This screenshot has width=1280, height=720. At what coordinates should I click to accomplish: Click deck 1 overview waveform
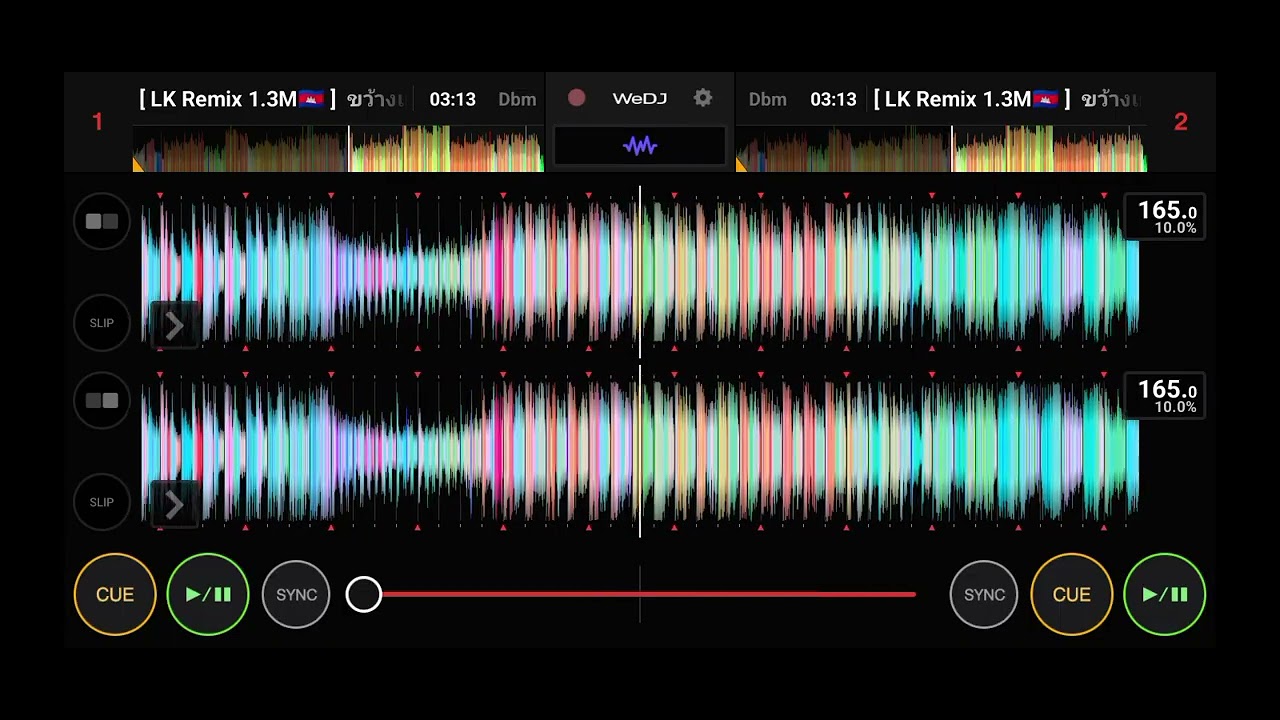338,149
